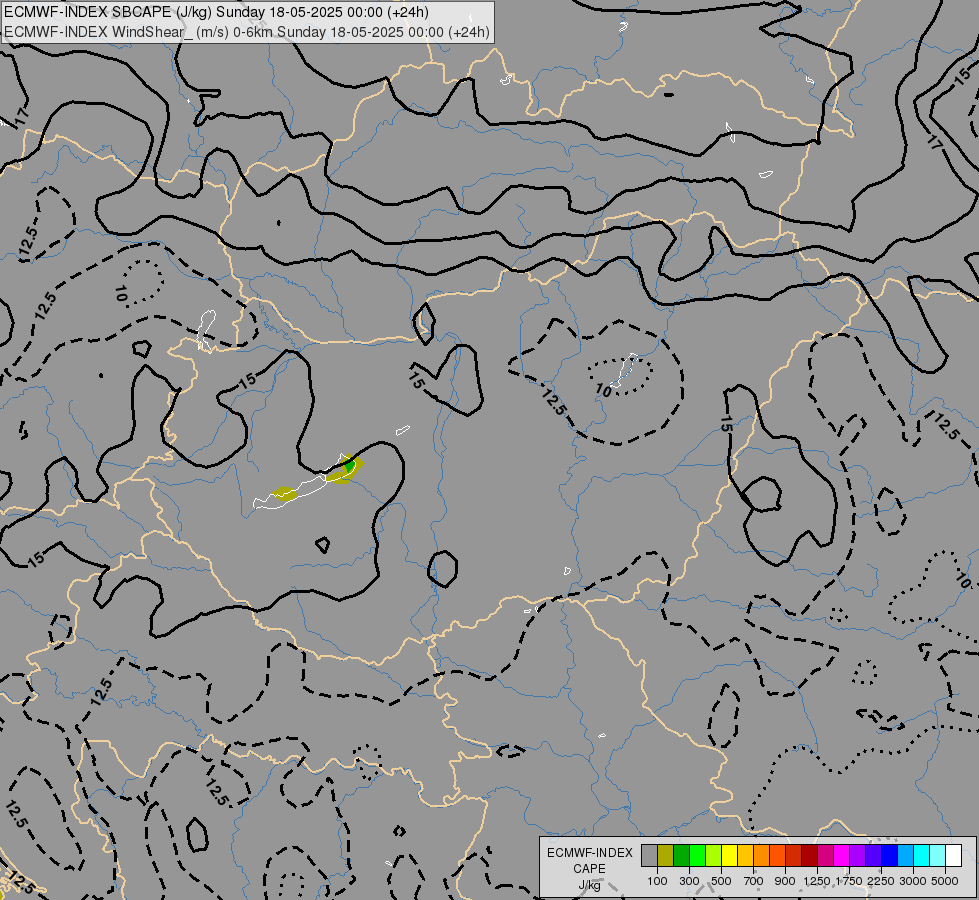
Task: Pick the cyan legend swatch above 3000
Action: [x=922, y=856]
